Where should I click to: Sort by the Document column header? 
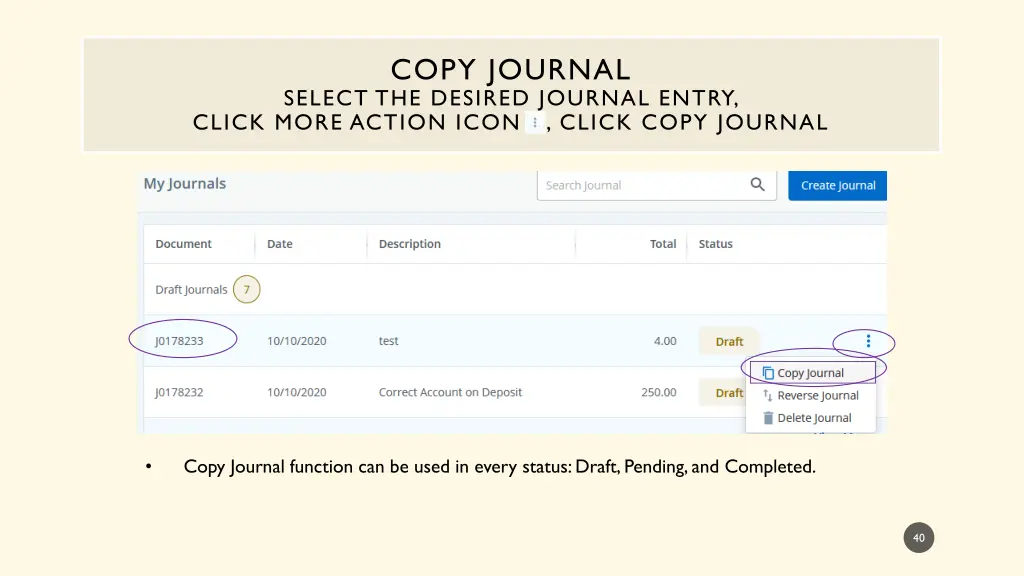coord(182,243)
